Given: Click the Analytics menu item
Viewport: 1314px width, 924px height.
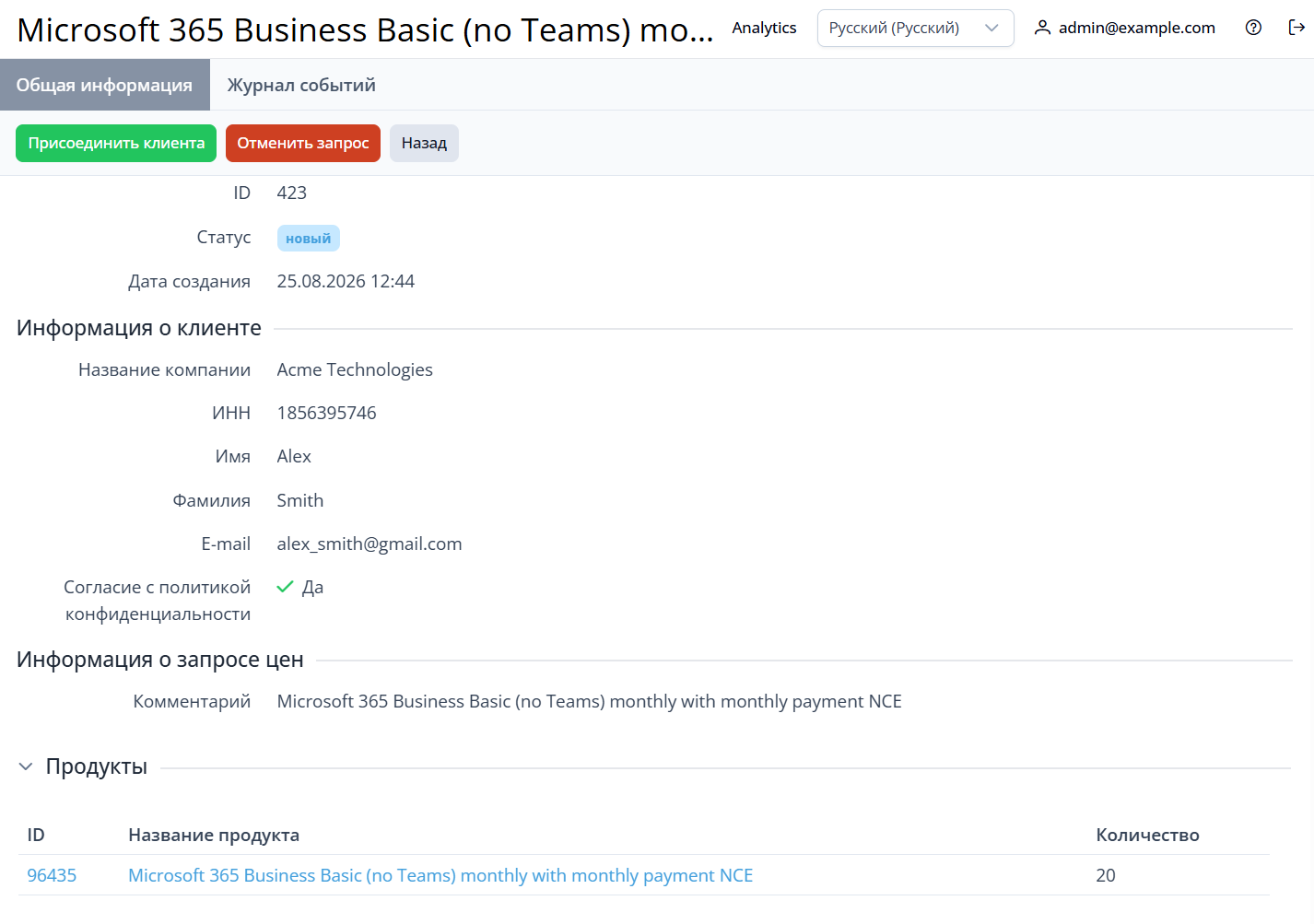Looking at the screenshot, I should pyautogui.click(x=764, y=28).
